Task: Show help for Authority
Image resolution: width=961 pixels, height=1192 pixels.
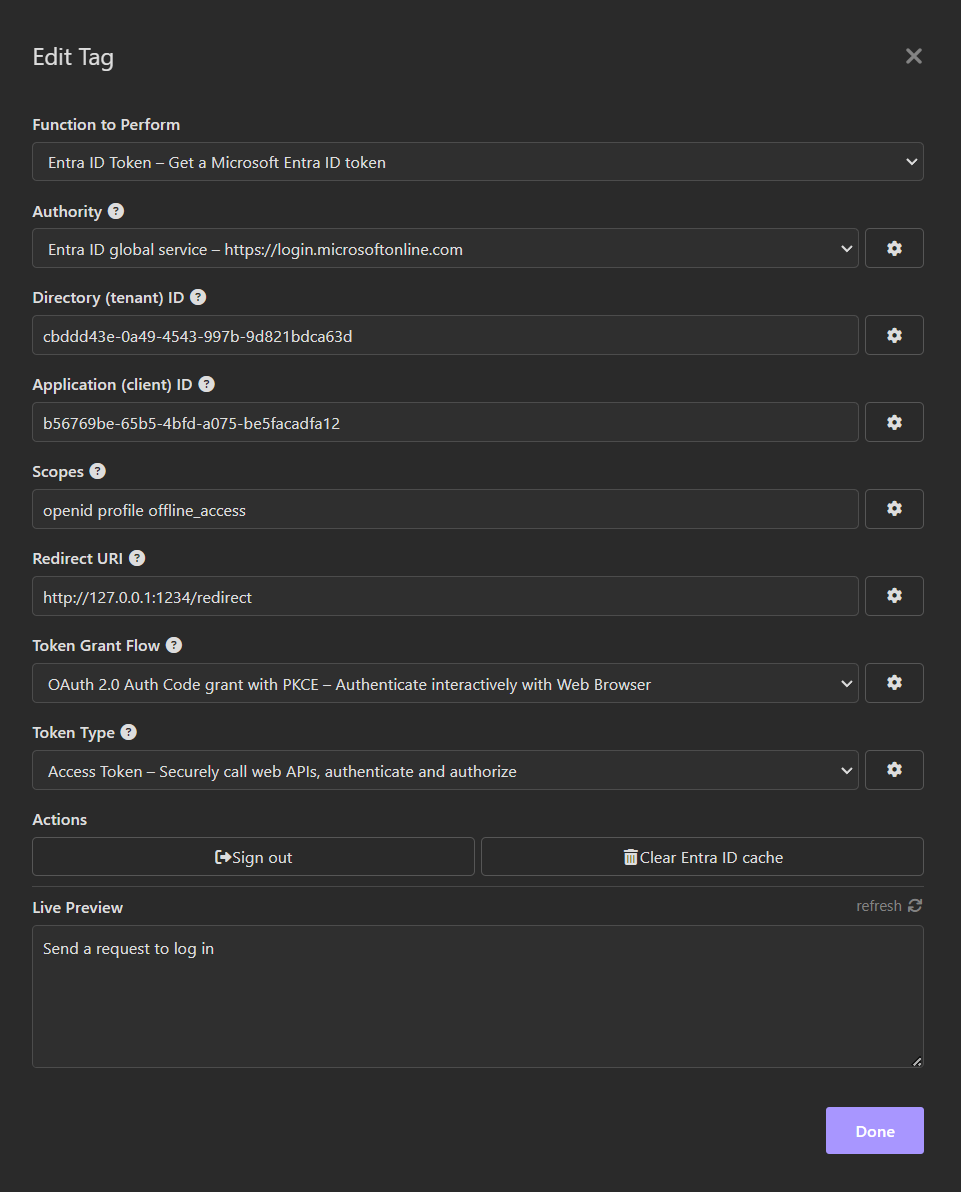Action: pyautogui.click(x=116, y=211)
